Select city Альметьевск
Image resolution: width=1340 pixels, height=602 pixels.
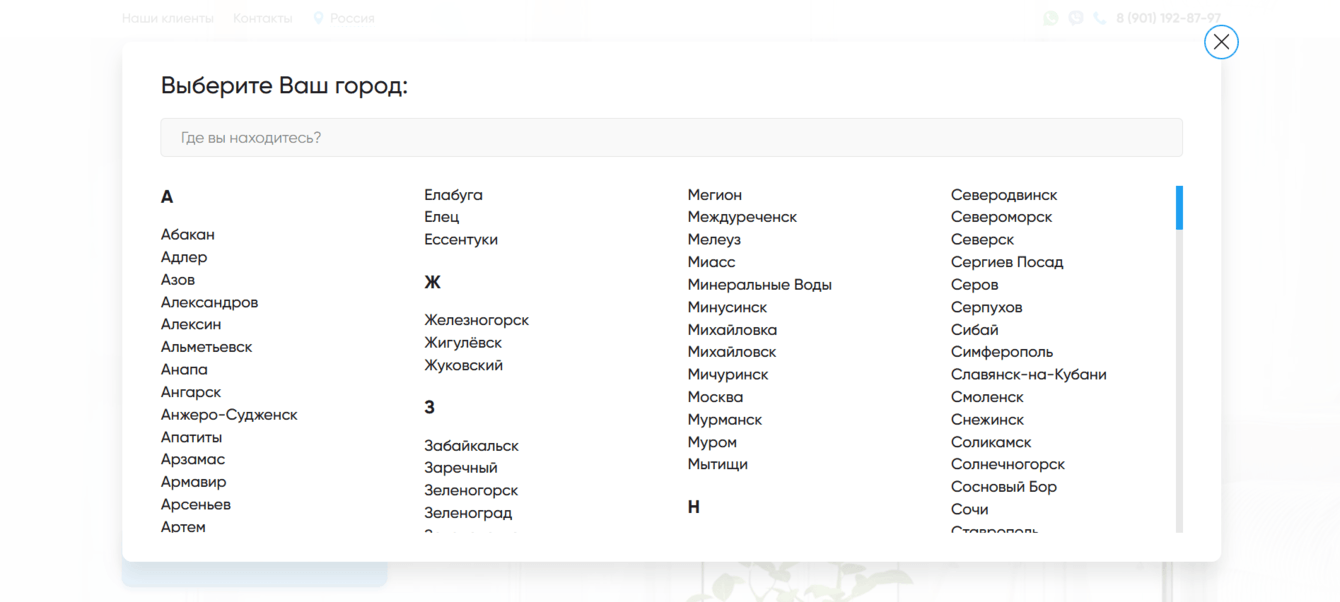pos(207,347)
